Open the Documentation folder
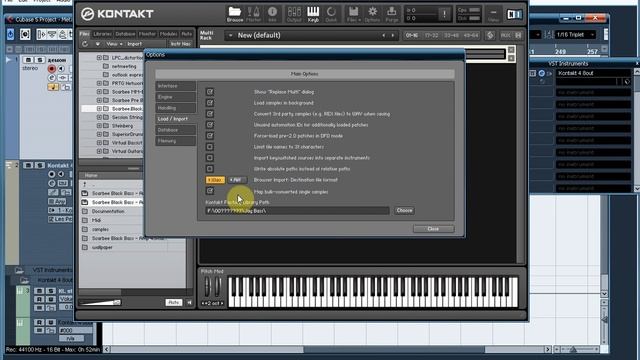Image resolution: width=640 pixels, height=360 pixels. point(108,211)
